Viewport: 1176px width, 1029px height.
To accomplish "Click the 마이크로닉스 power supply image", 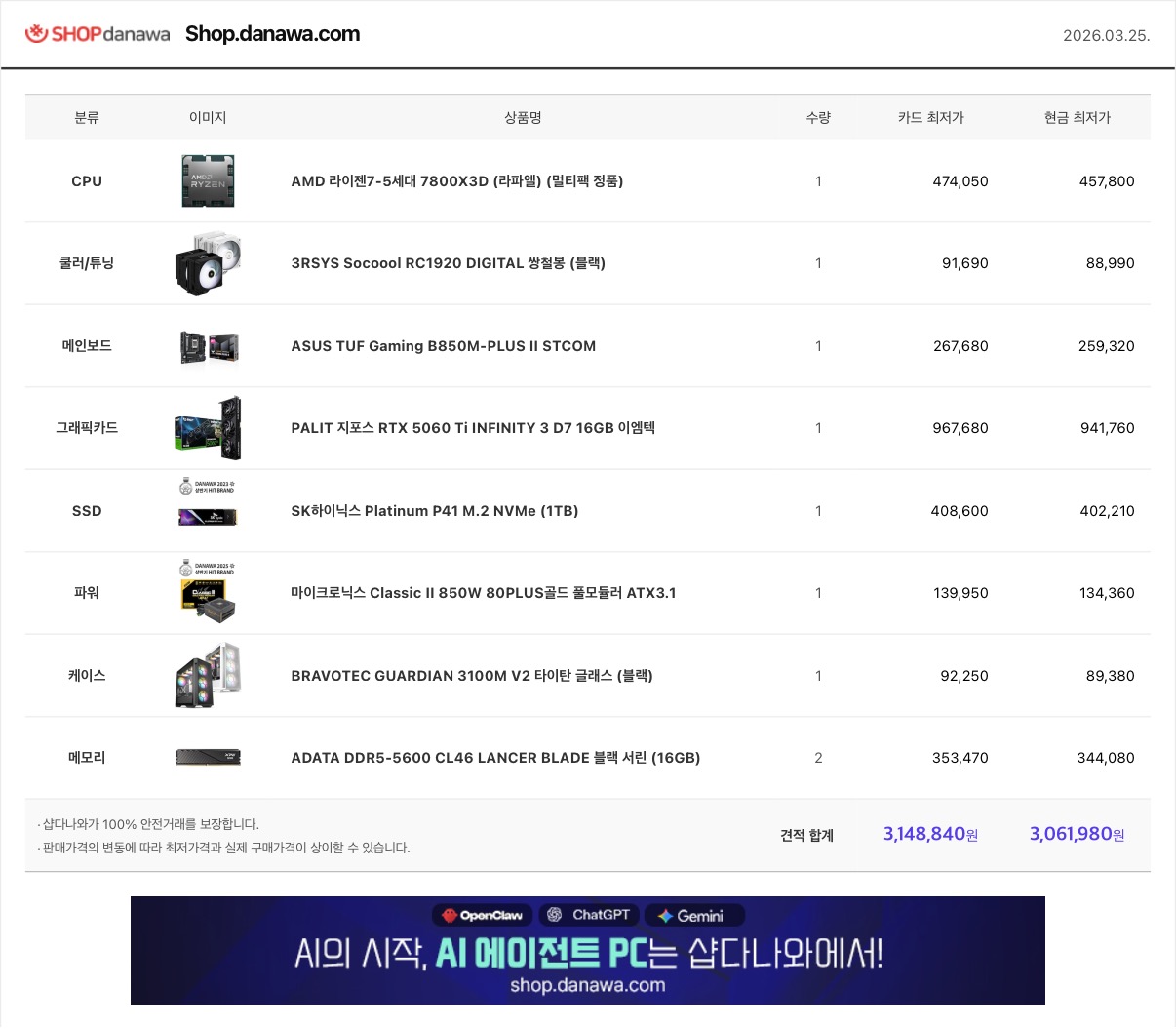I will 208,591.
